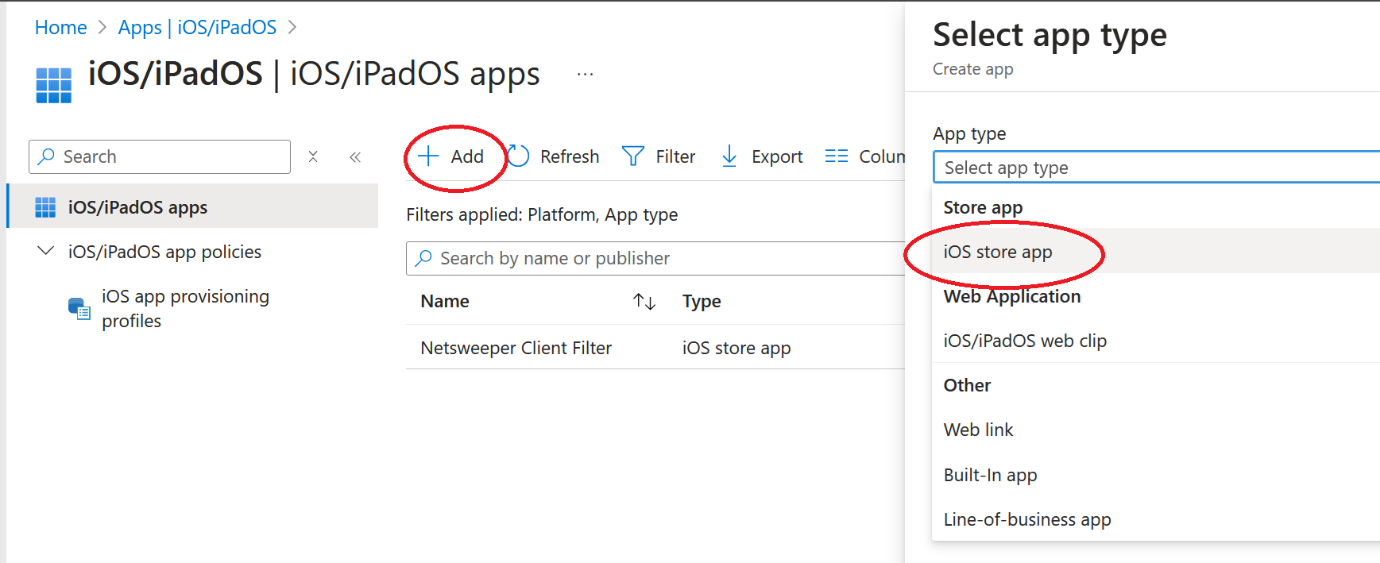Click the Name column header
Screen dimensions: 1380x563
(445, 302)
